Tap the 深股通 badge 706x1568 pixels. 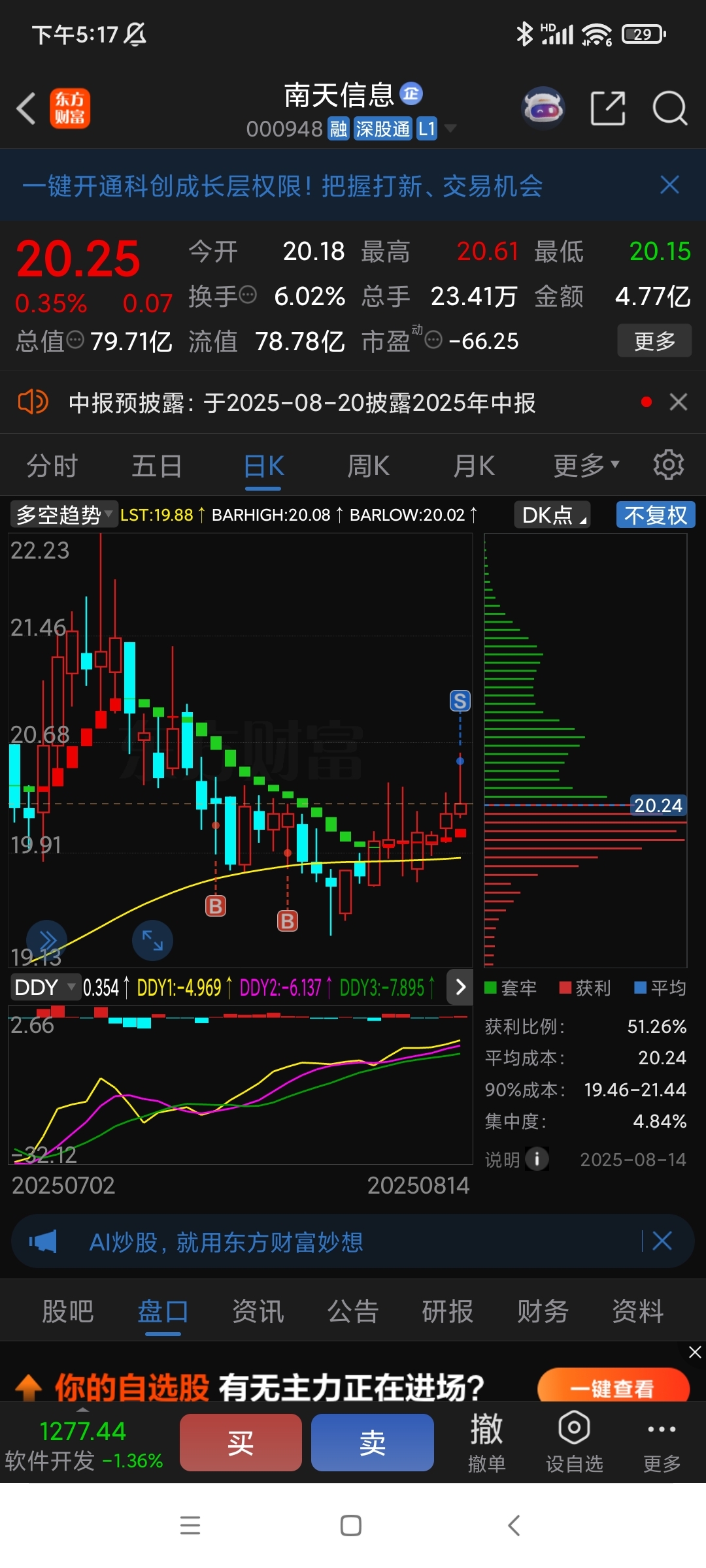[382, 129]
